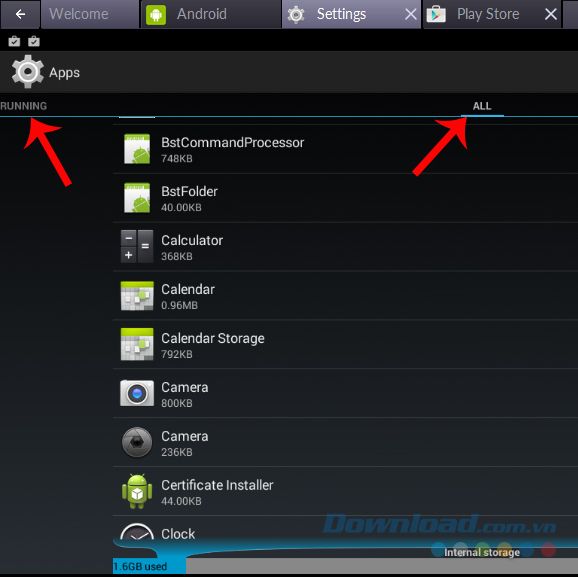Go back using the arrow button
This screenshot has height=577, width=578.
pos(20,14)
